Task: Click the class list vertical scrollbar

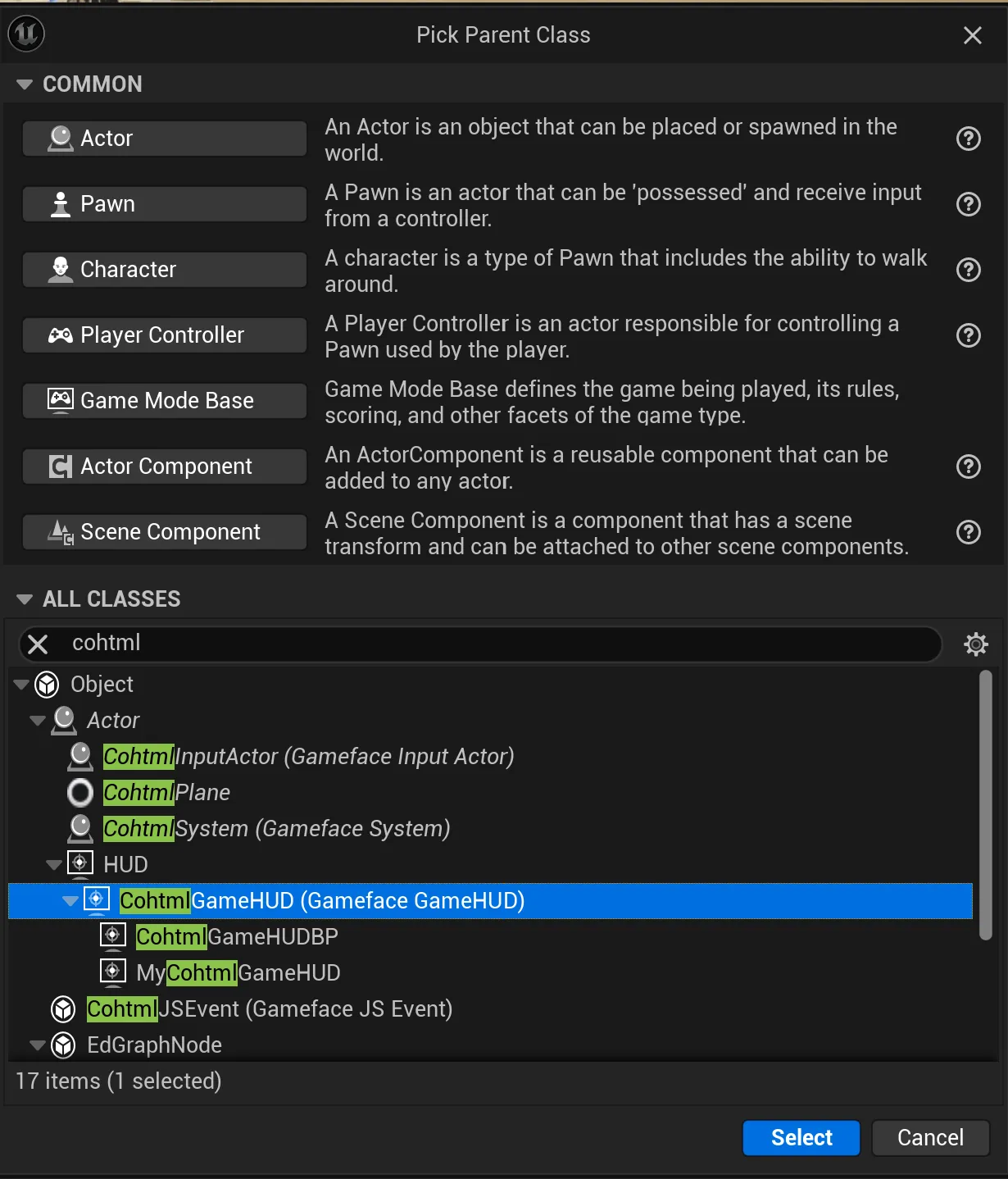Action: (x=986, y=803)
